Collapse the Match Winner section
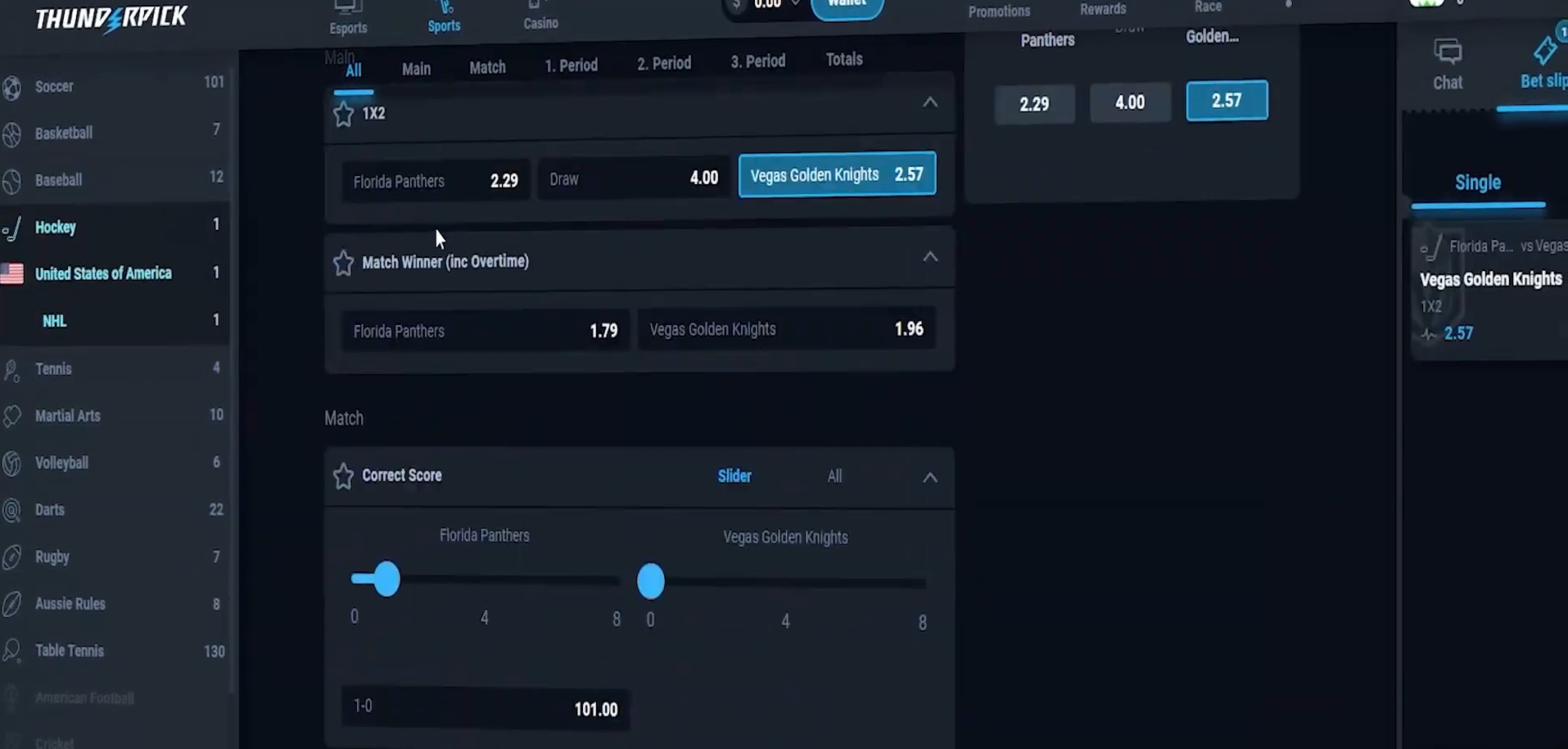 point(930,257)
